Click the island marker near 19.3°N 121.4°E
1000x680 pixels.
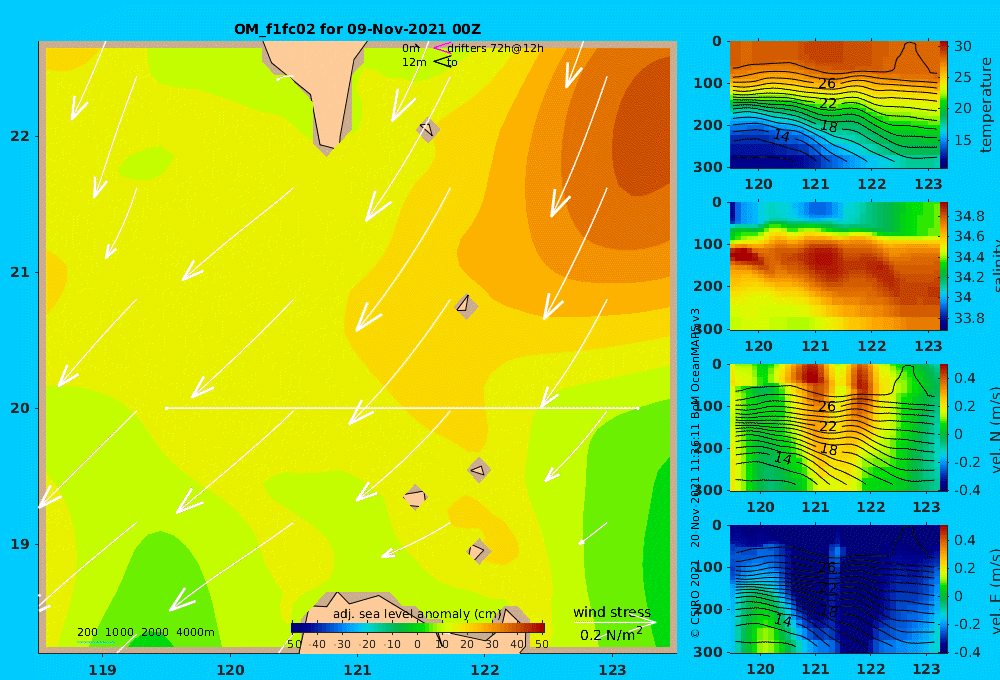click(415, 497)
